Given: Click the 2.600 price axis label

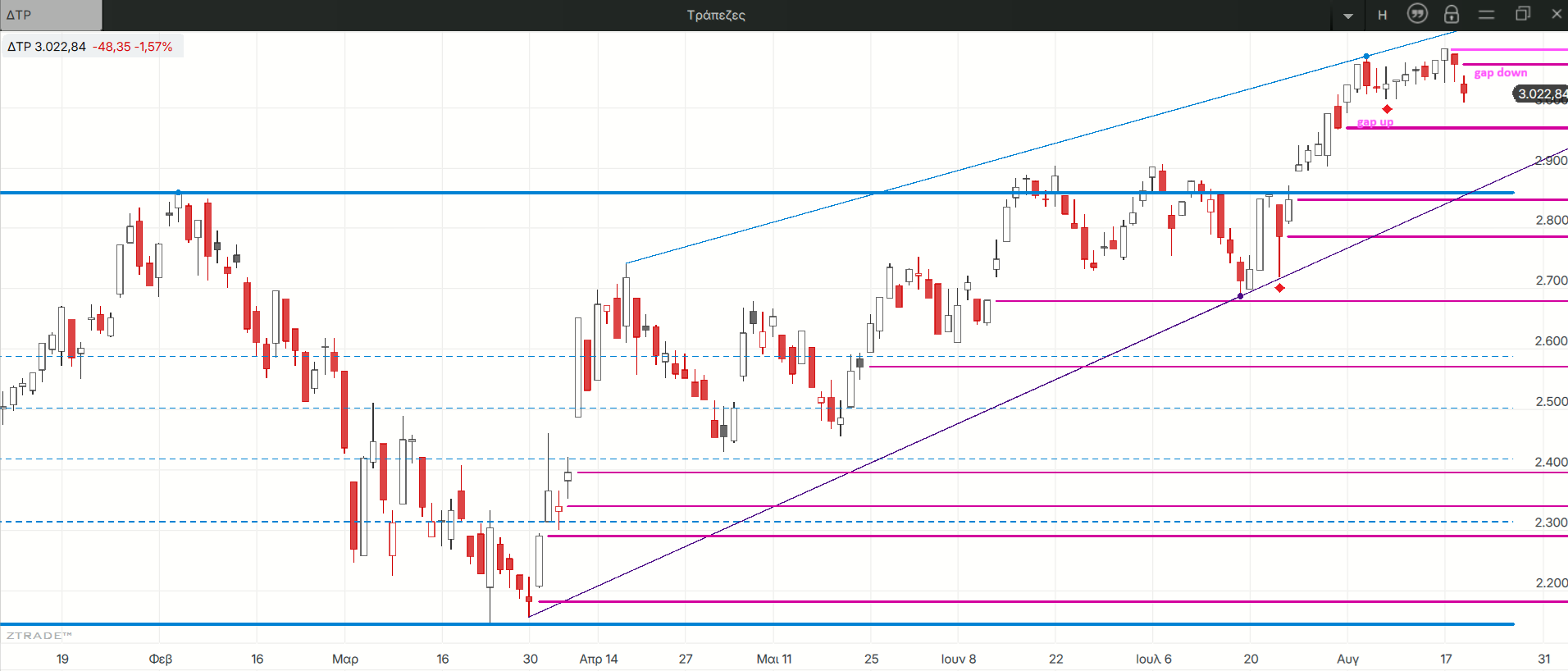Looking at the screenshot, I should (1552, 341).
